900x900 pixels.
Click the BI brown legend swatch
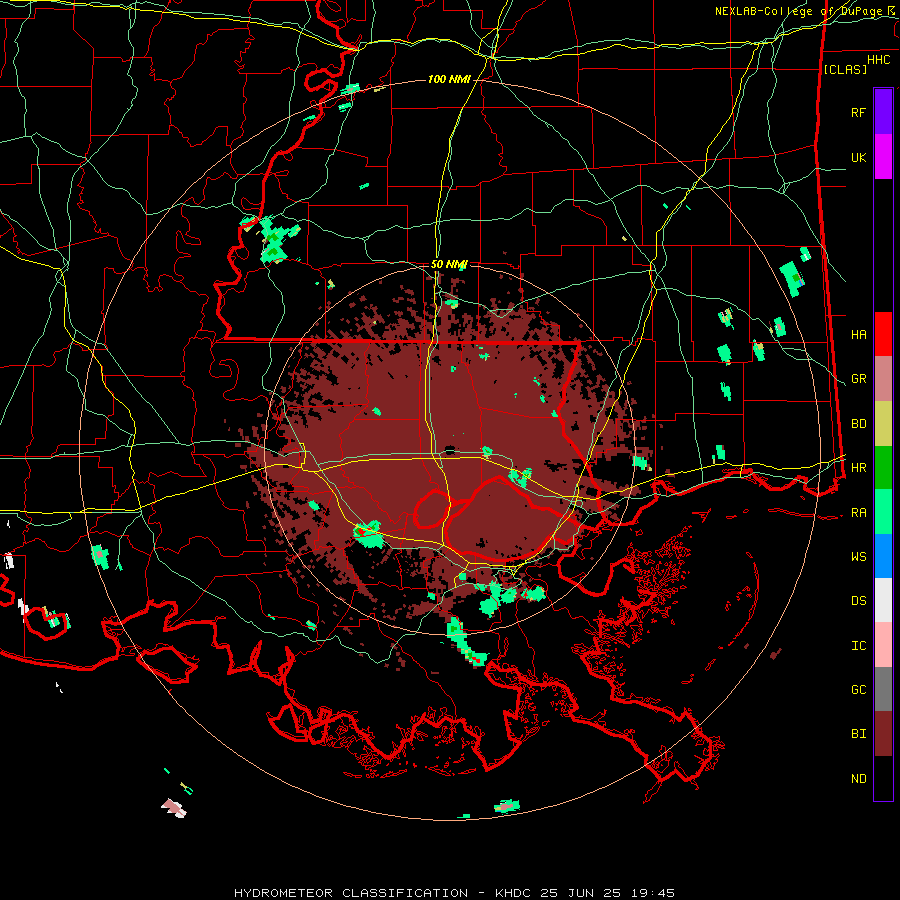tap(883, 734)
